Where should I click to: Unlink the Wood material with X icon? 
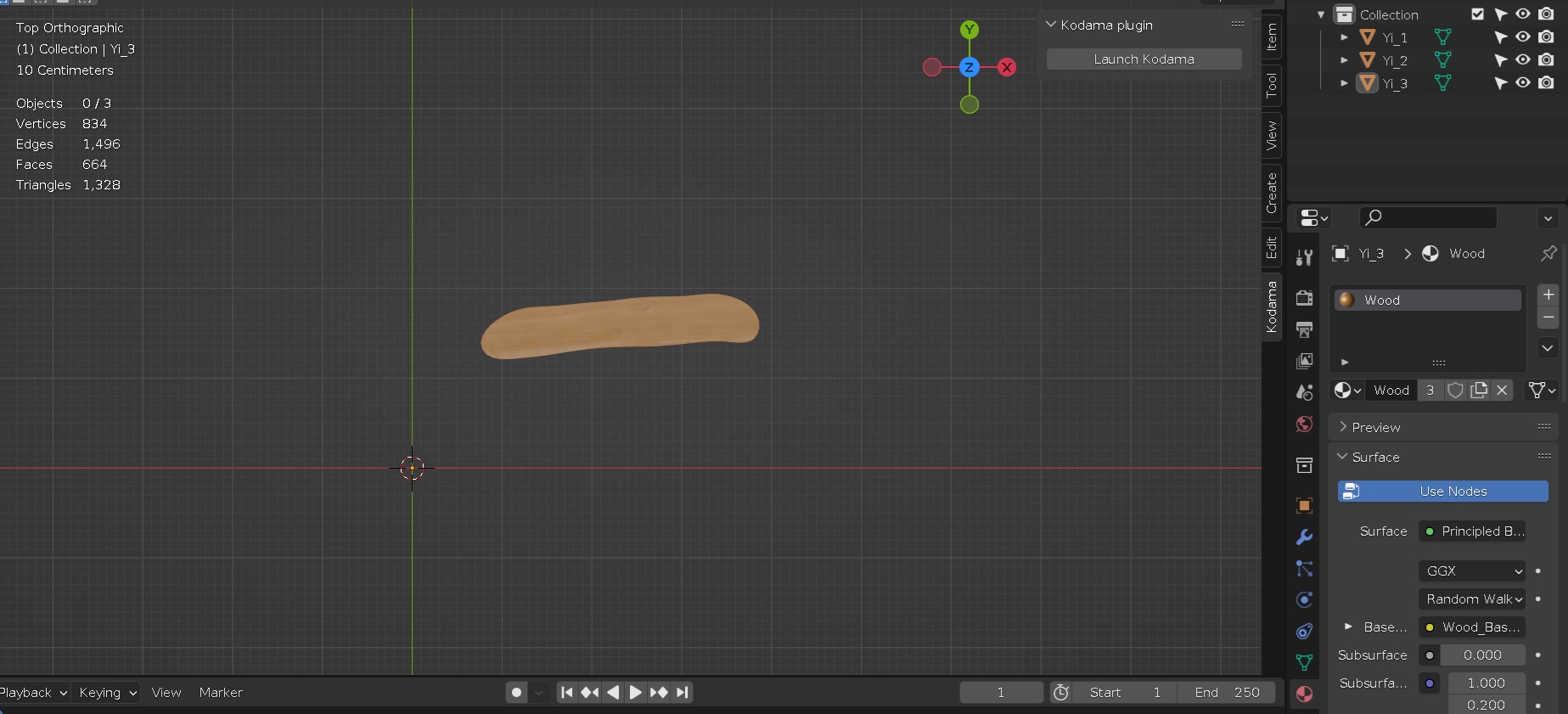tap(1502, 390)
